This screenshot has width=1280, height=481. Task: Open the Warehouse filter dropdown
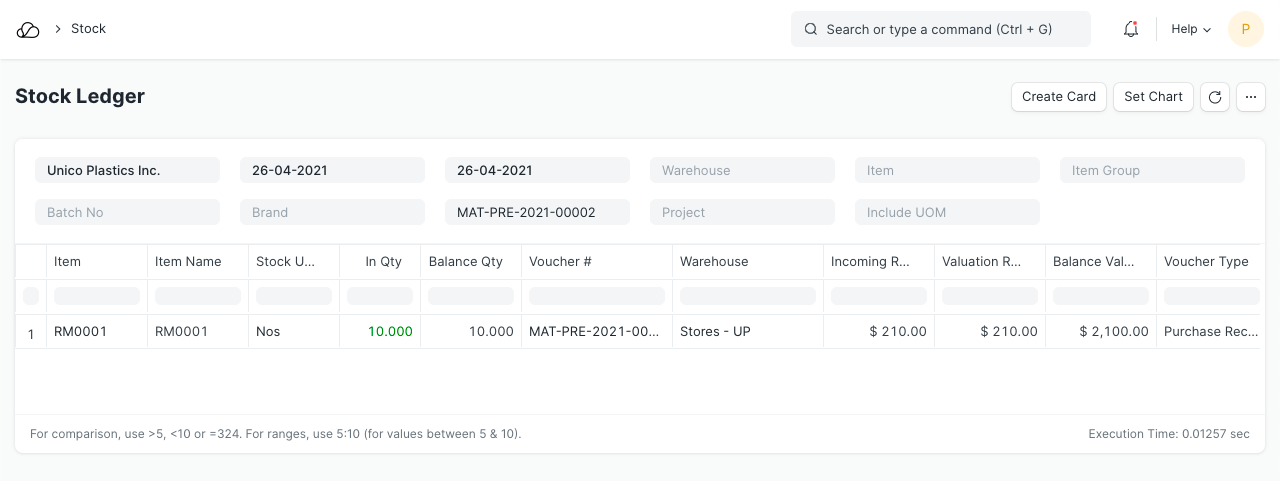[x=742, y=171]
